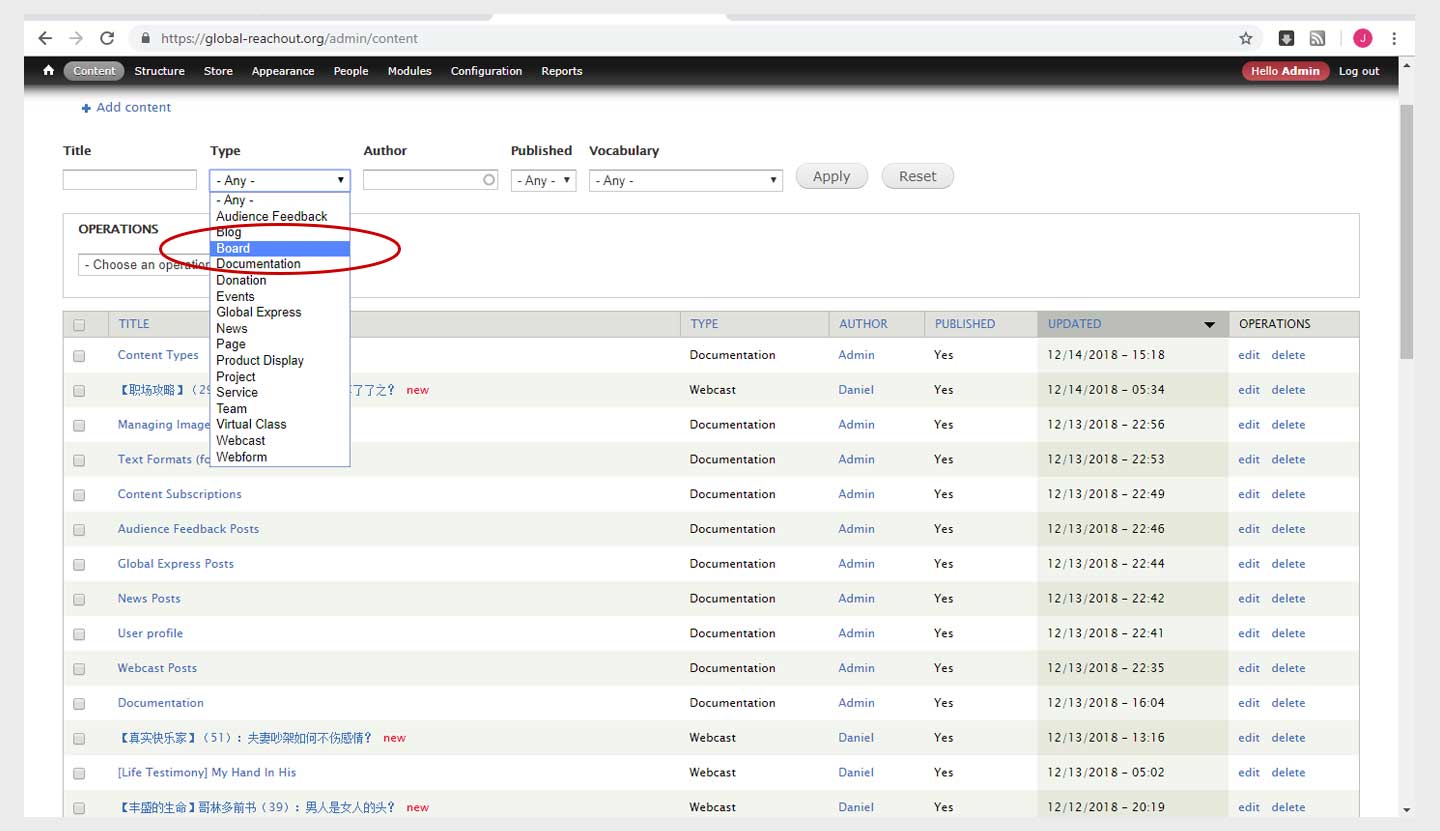1440x831 pixels.
Task: Check the Documentation row checkbox
Action: click(x=79, y=704)
